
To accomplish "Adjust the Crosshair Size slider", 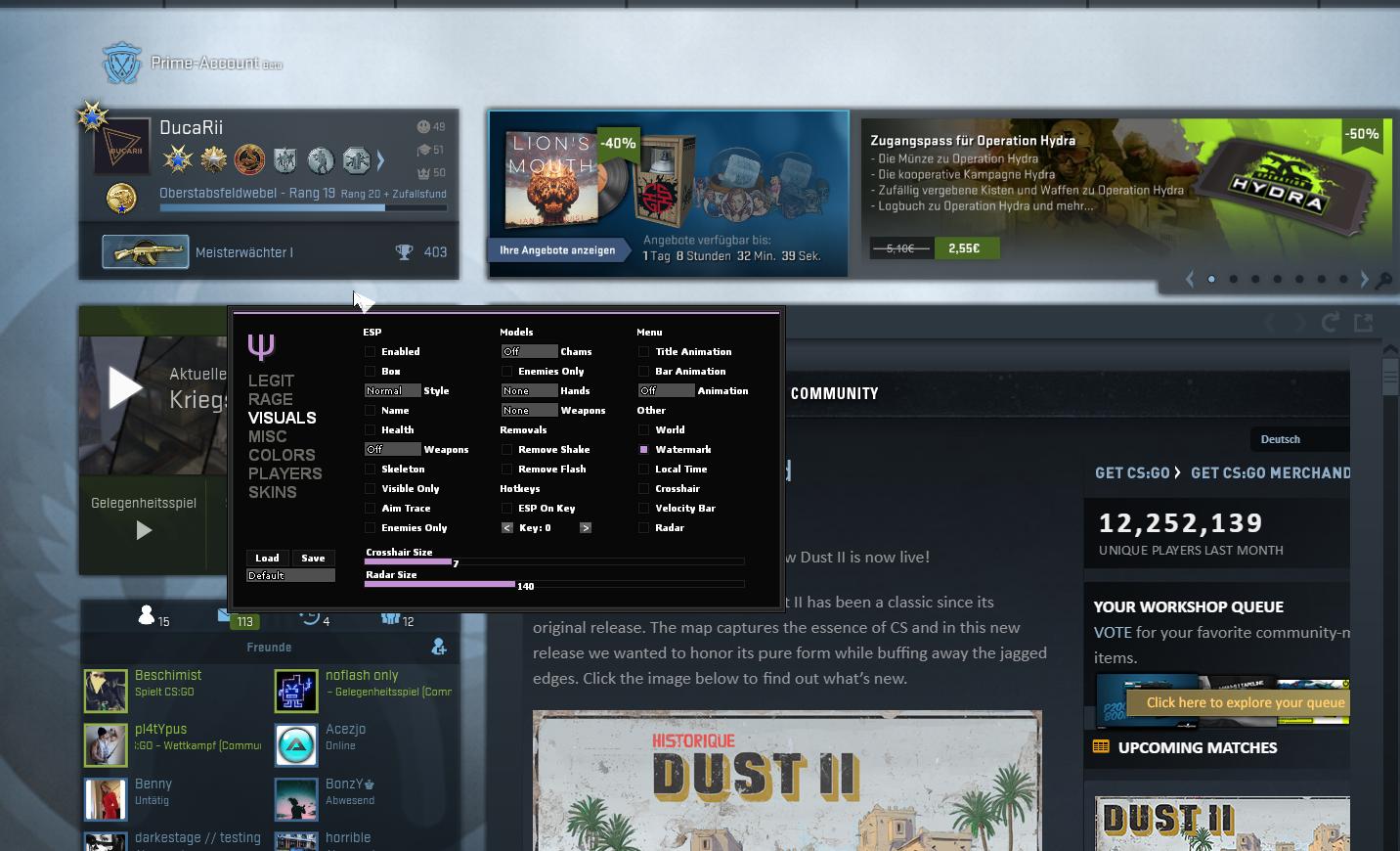I will click(554, 561).
